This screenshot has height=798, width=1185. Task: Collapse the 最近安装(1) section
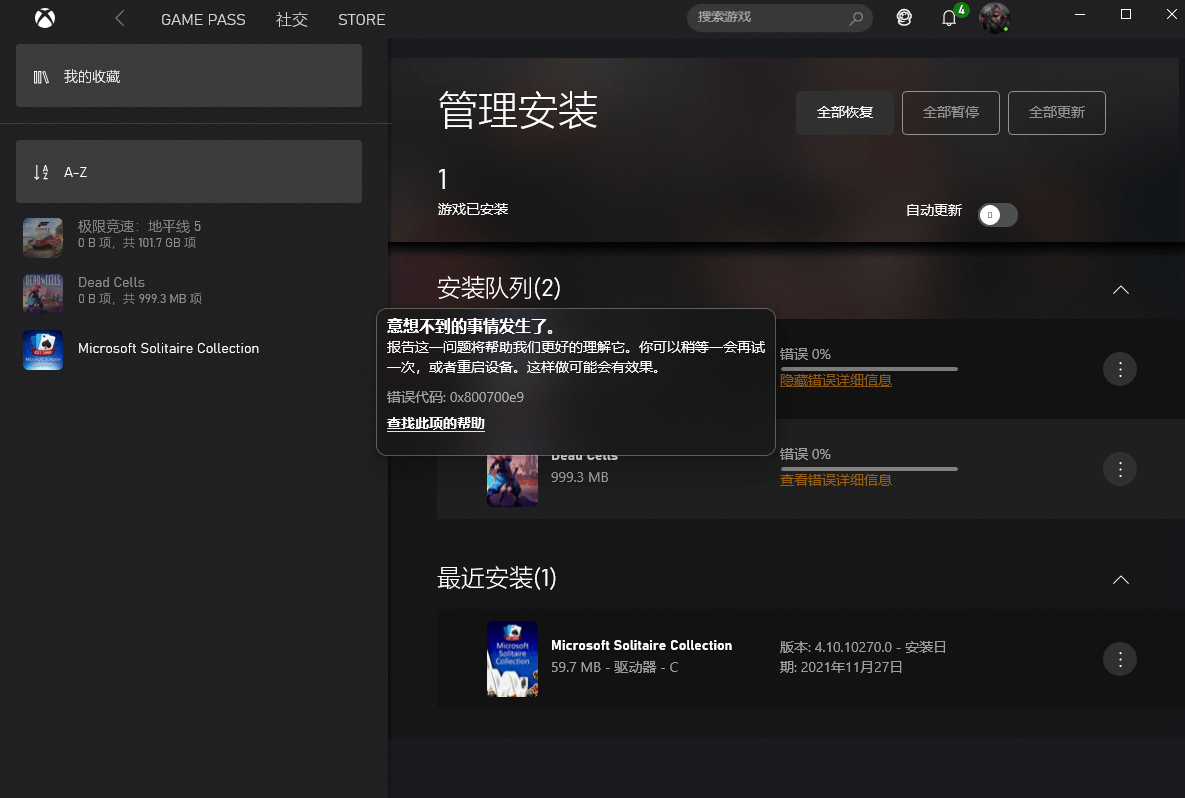click(1121, 580)
